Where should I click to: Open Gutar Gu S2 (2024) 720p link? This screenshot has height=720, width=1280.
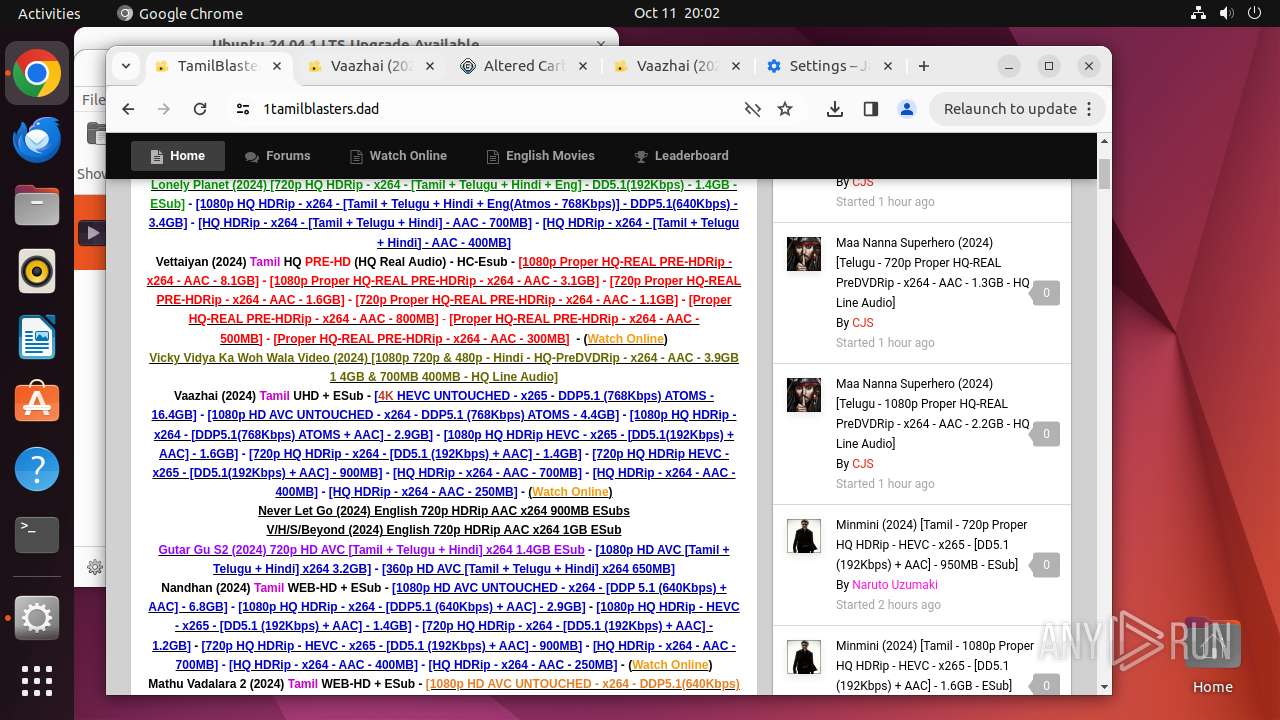point(371,550)
